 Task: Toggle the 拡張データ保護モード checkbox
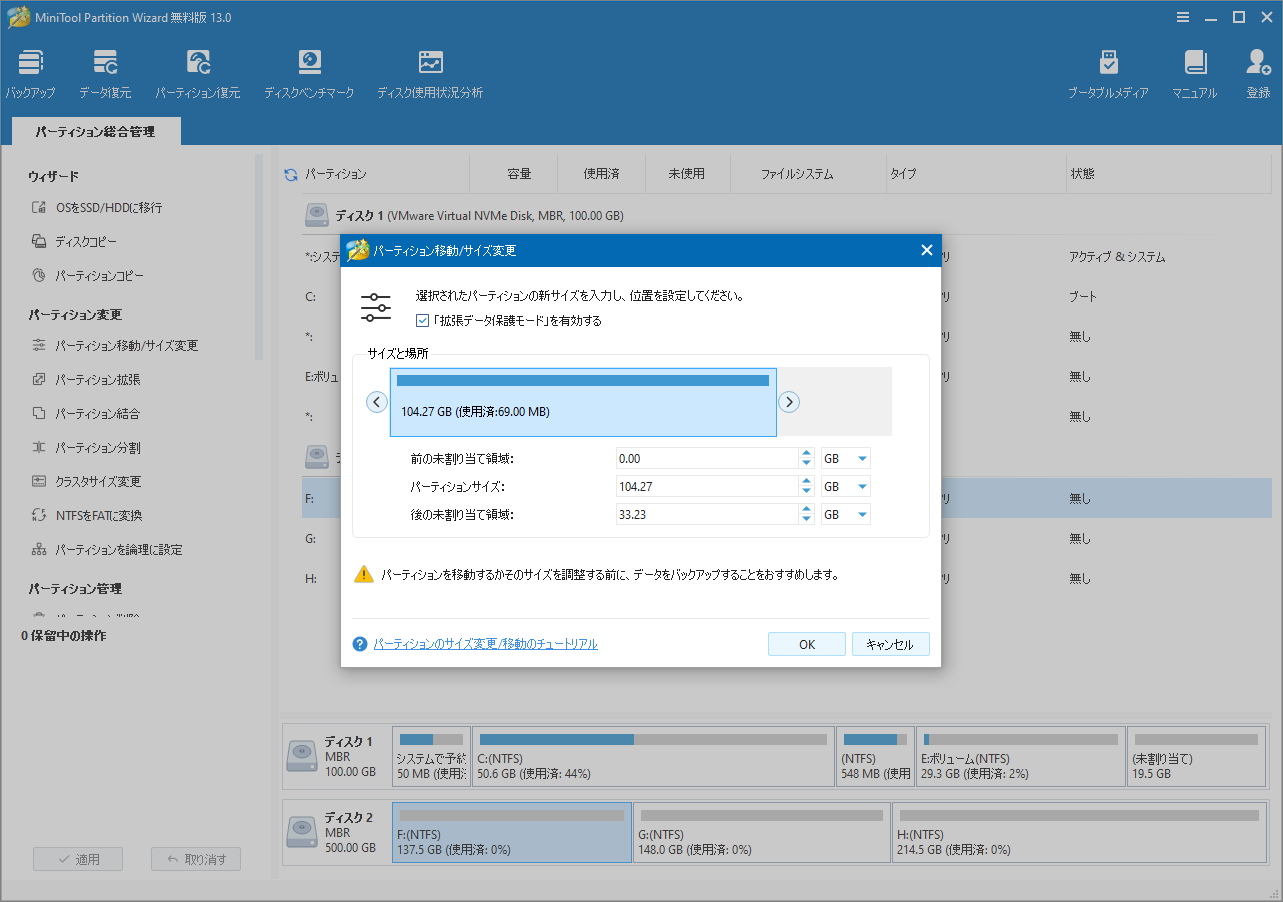click(x=422, y=321)
